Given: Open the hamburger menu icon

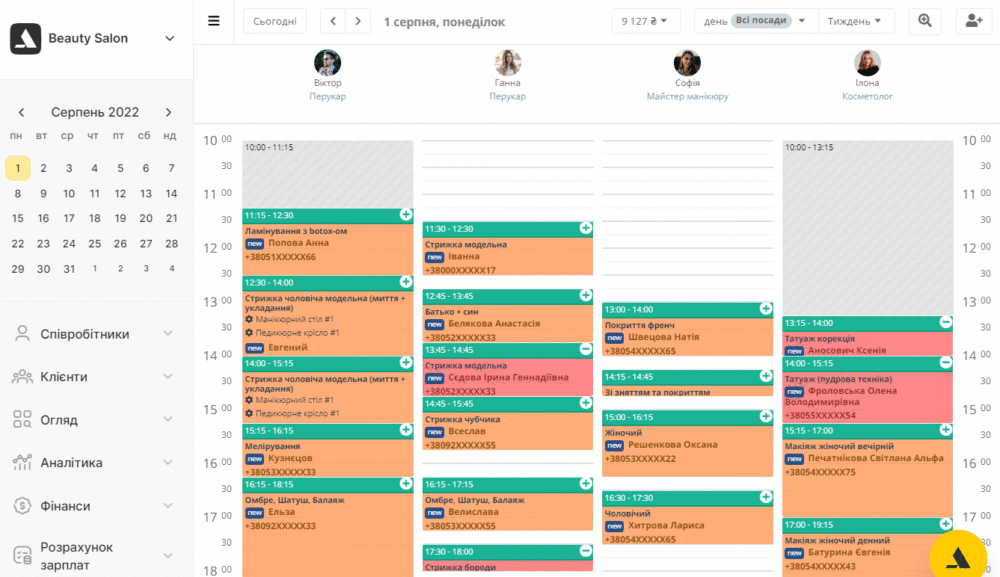Looking at the screenshot, I should pos(214,21).
